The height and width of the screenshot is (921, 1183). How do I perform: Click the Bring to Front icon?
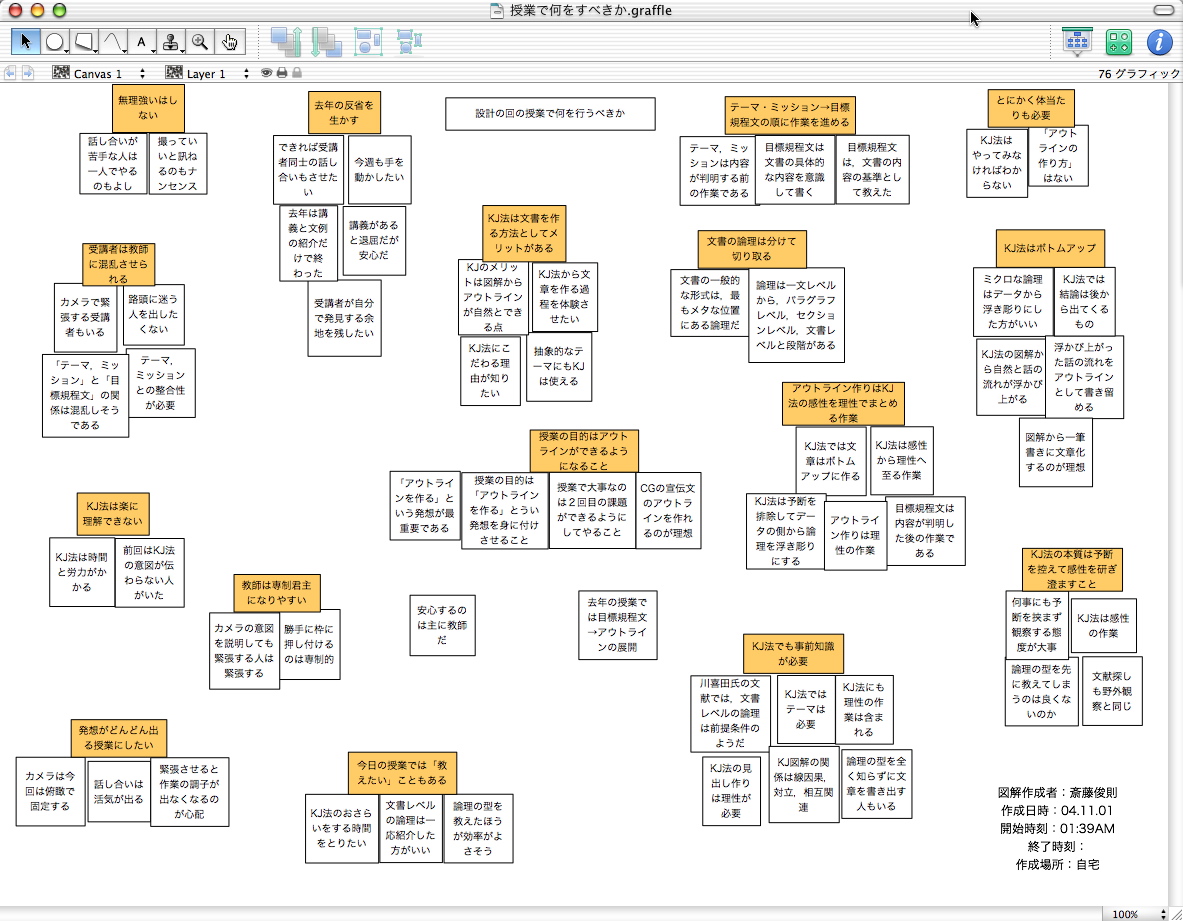tap(286, 42)
